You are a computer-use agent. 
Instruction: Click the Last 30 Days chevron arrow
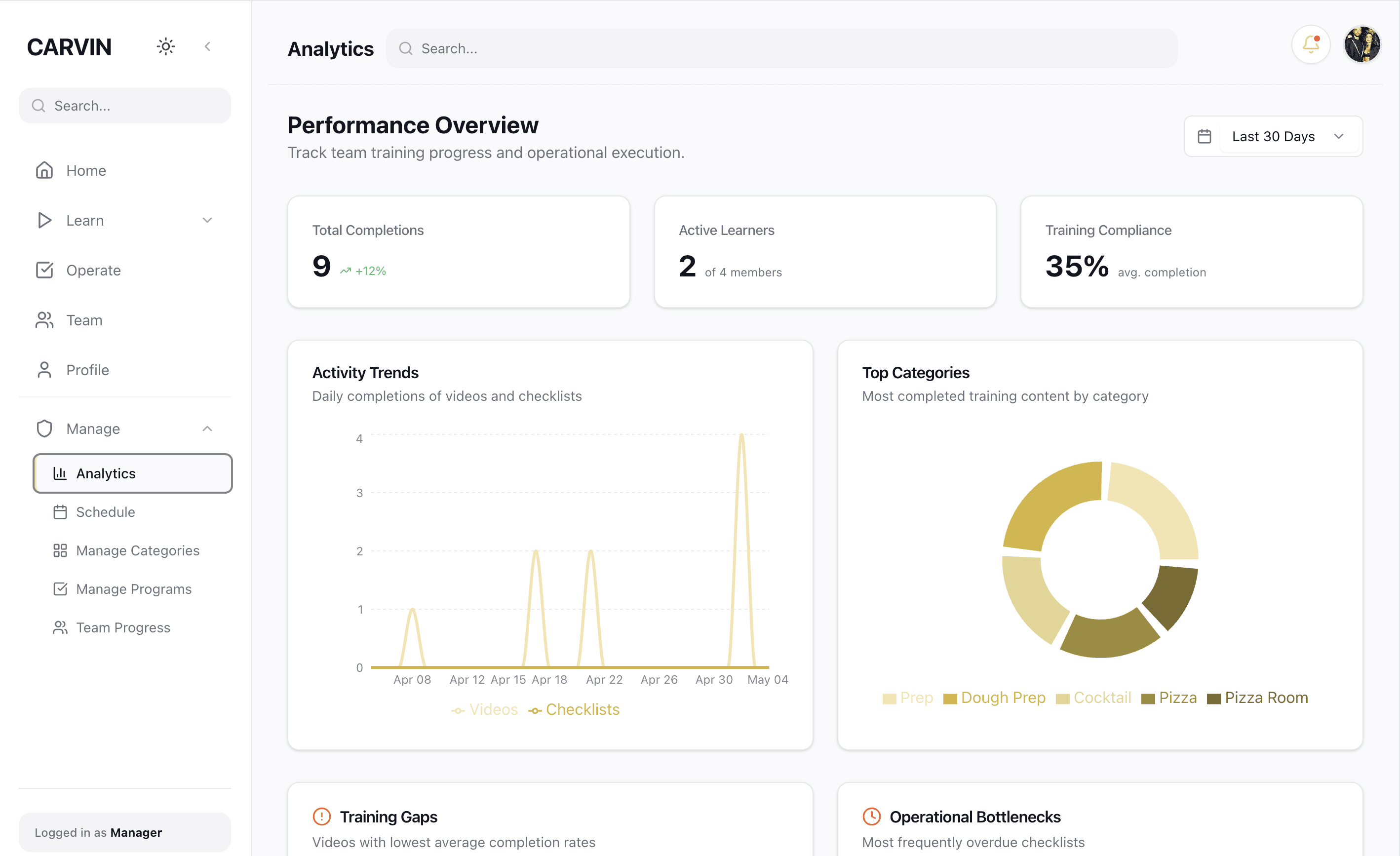(x=1339, y=136)
